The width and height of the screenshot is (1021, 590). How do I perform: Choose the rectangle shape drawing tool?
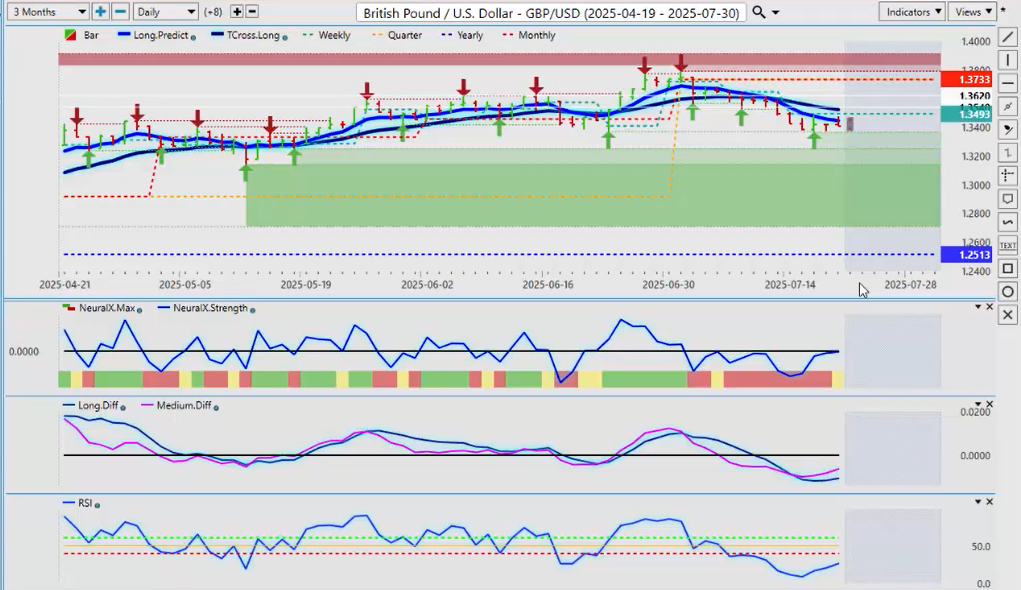(1008, 268)
